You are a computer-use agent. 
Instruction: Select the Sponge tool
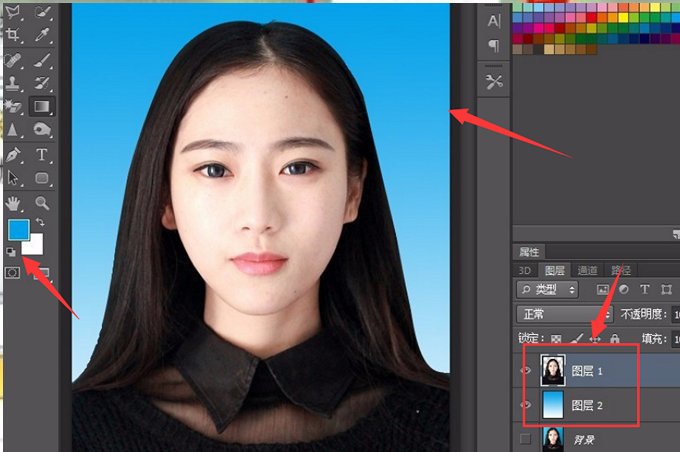pos(42,129)
